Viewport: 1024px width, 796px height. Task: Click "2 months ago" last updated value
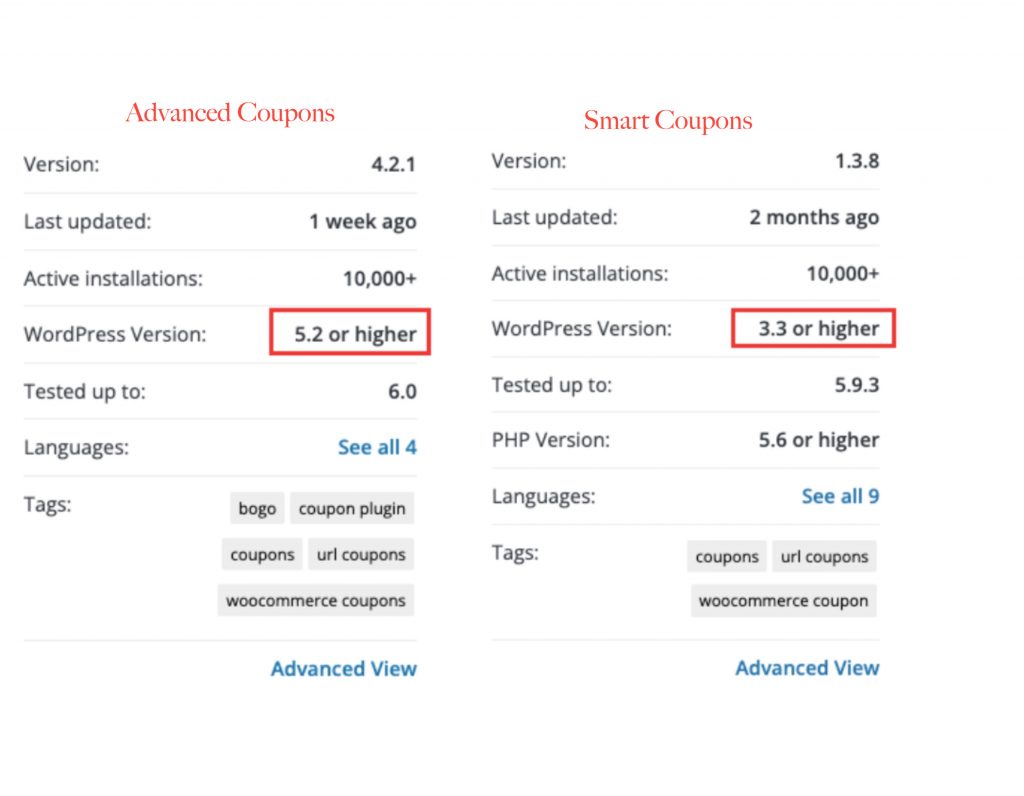(x=814, y=217)
